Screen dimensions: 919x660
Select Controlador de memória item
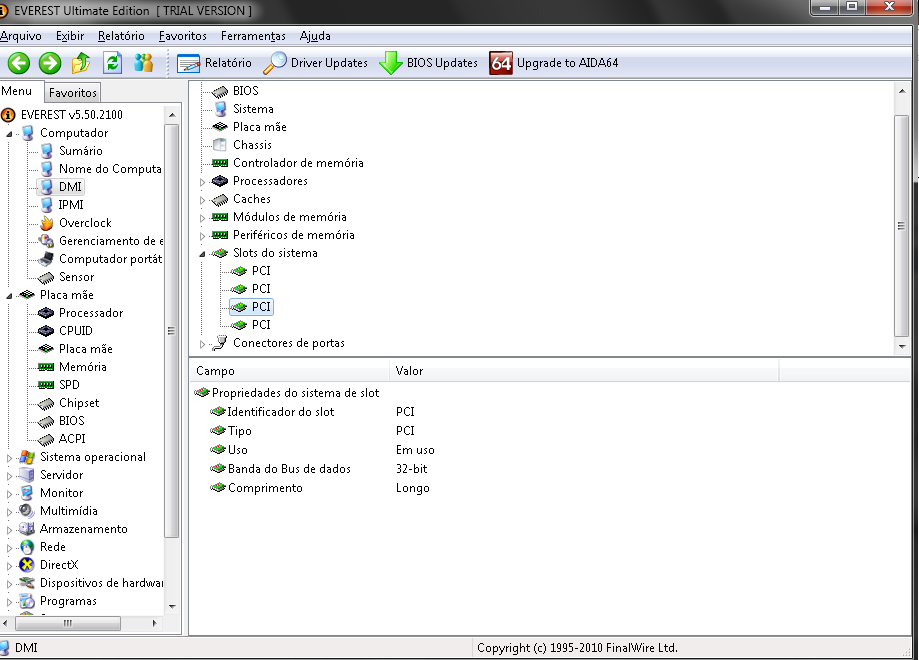tap(298, 163)
